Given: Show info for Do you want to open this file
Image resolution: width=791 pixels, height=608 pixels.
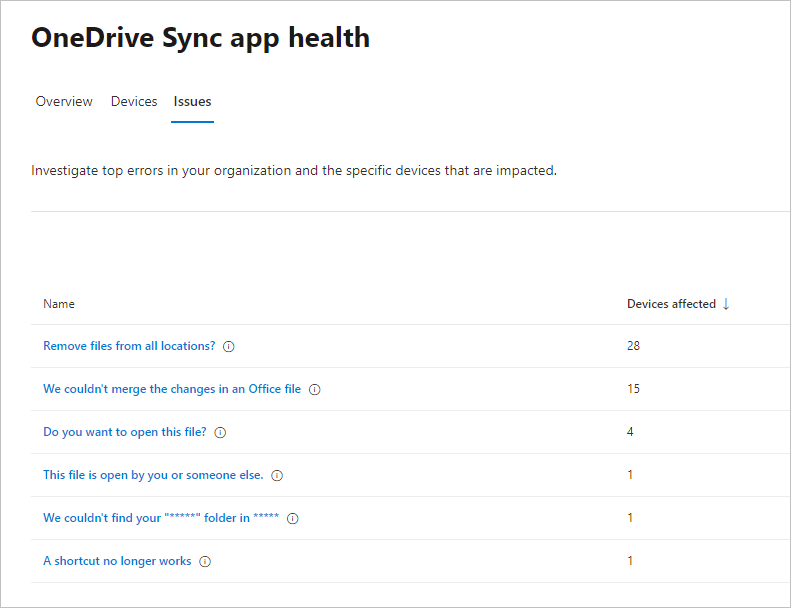Looking at the screenshot, I should (x=220, y=432).
